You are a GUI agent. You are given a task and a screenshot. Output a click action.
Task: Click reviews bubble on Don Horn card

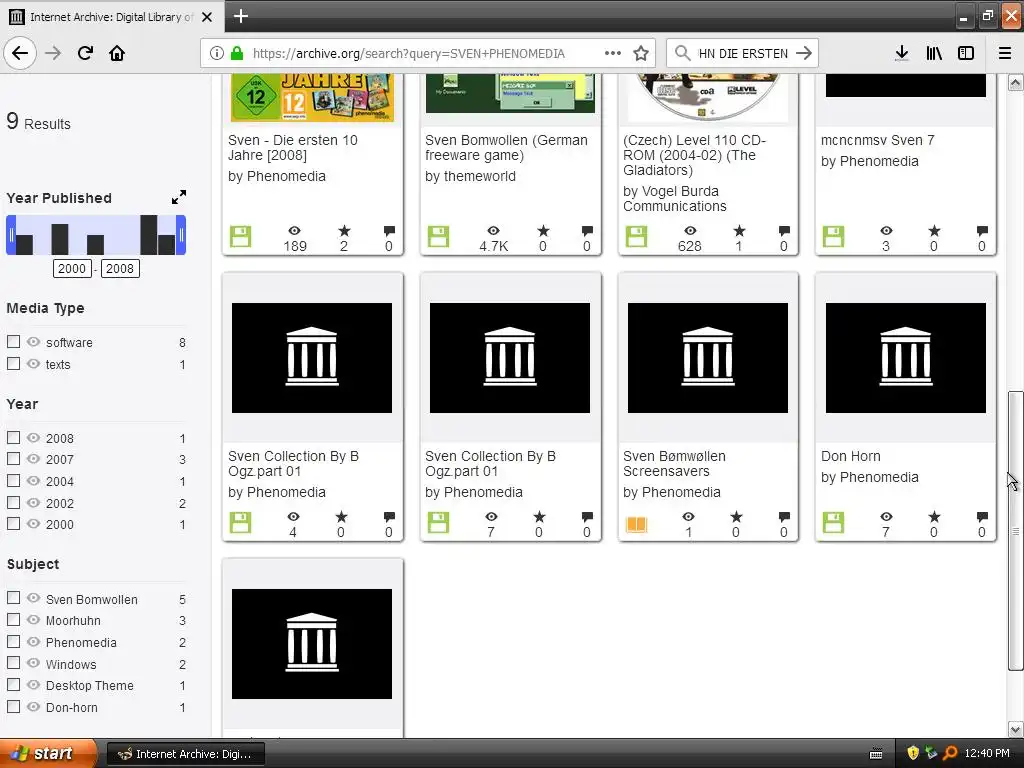982,517
